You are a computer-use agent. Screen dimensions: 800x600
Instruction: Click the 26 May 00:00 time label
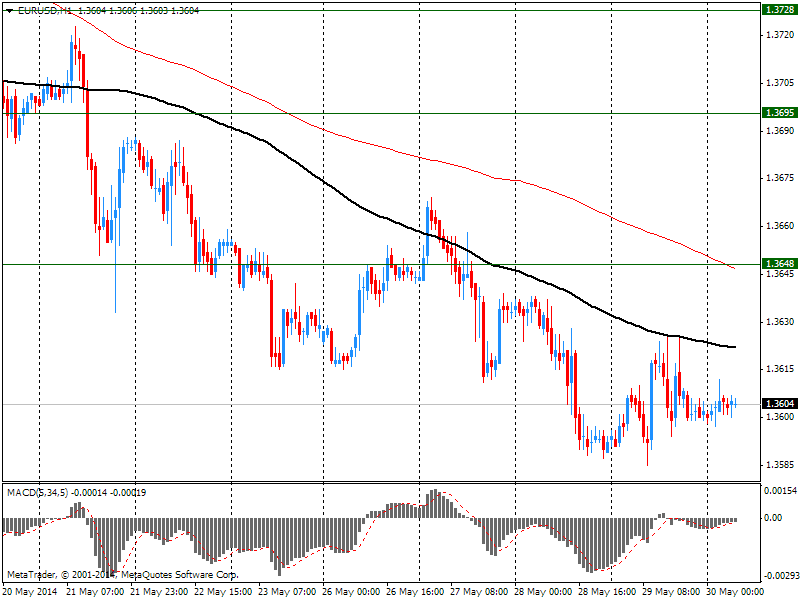pos(352,592)
